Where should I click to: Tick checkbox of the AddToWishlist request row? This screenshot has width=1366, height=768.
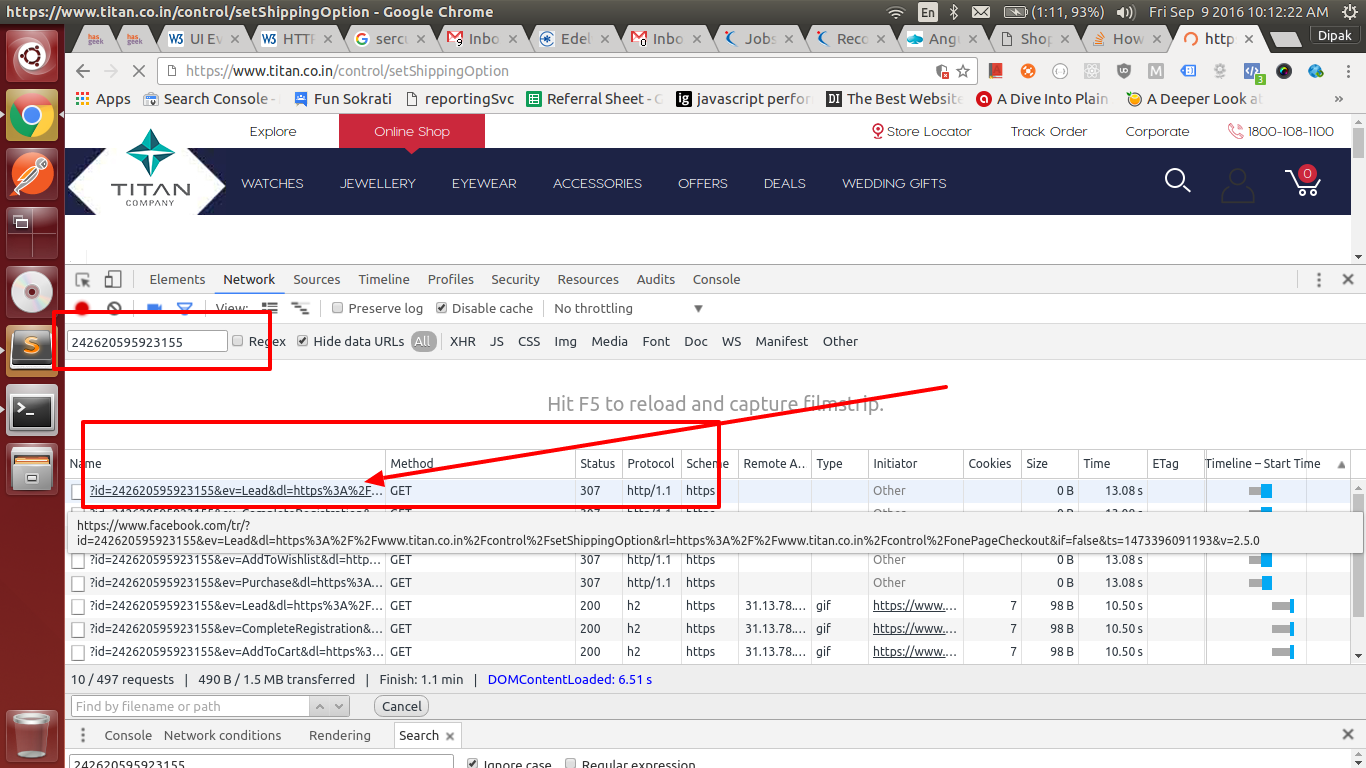coord(77,560)
